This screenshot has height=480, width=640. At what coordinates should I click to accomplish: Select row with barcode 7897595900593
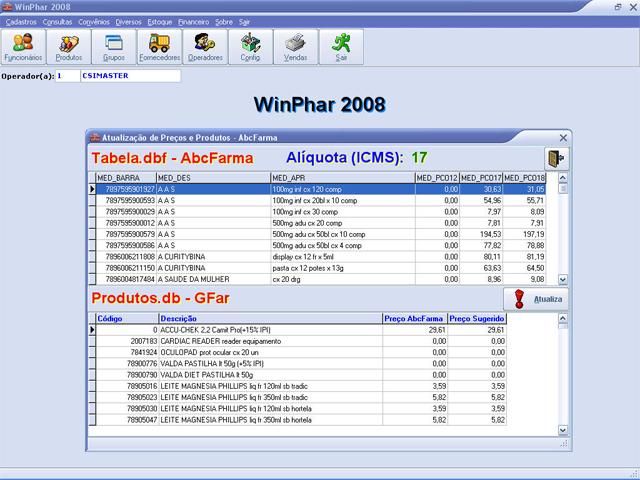317,200
